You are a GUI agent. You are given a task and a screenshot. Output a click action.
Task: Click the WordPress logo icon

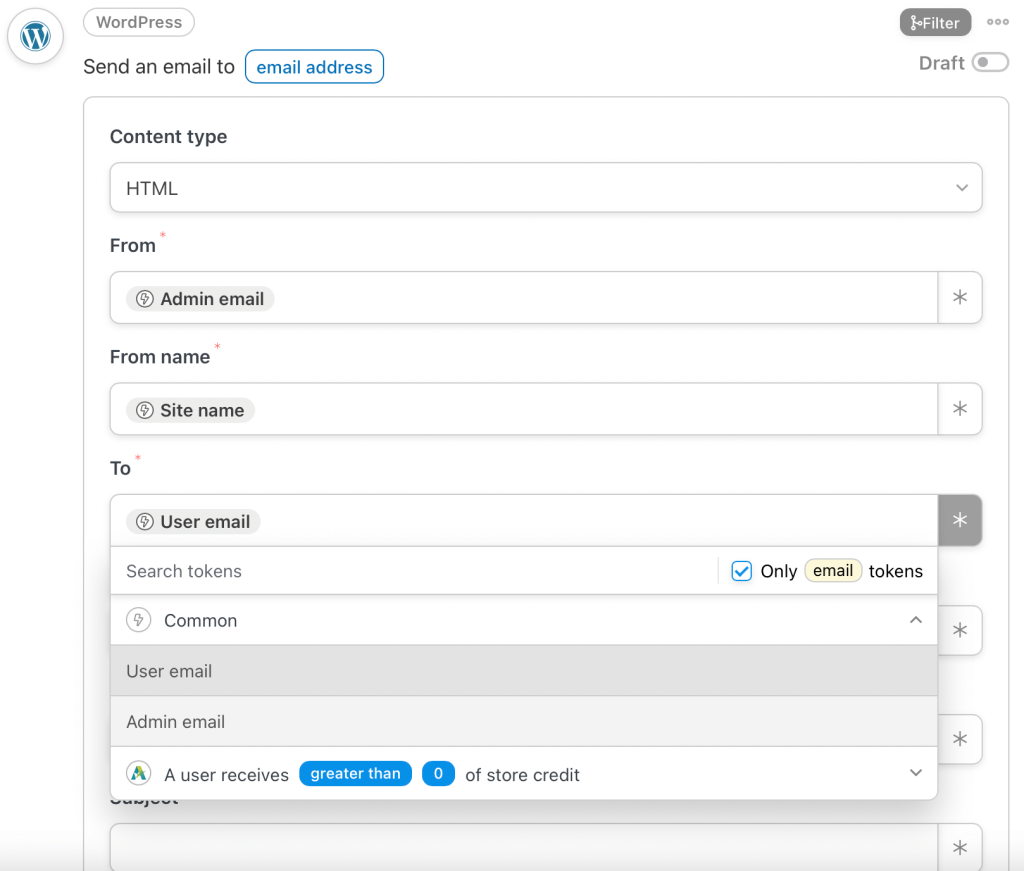[35, 36]
